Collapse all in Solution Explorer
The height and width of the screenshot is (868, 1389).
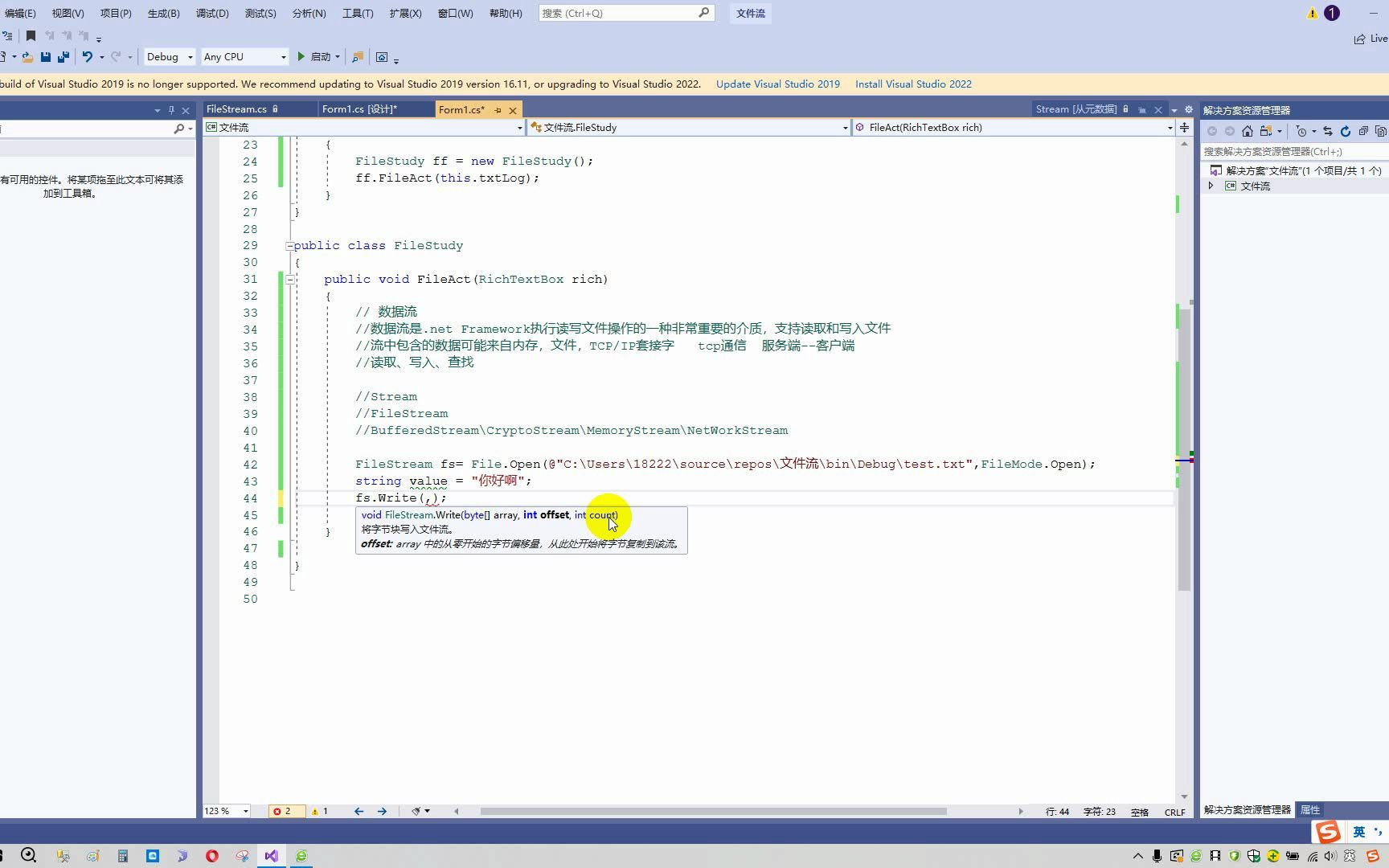click(x=1363, y=131)
